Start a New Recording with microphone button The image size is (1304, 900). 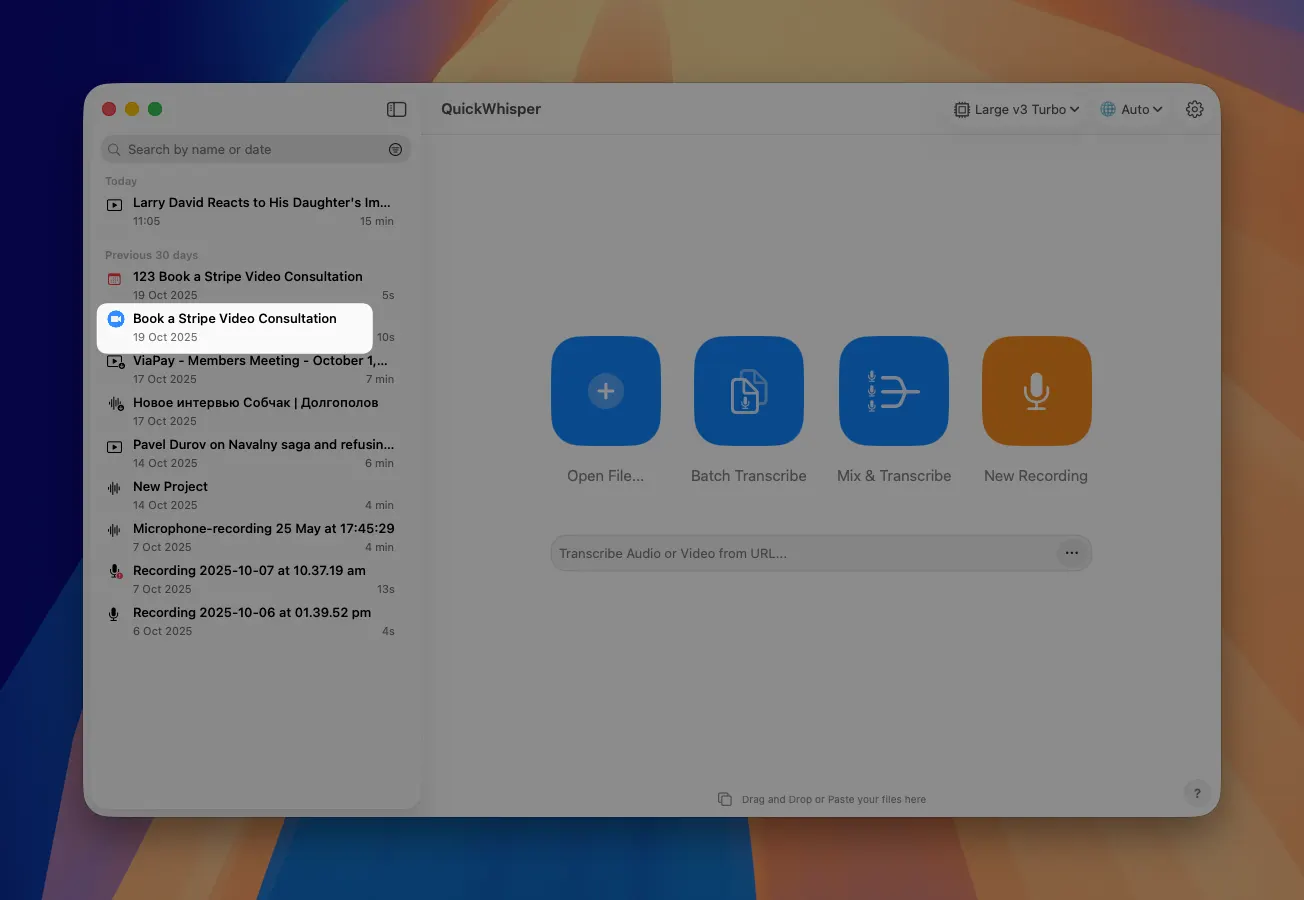click(x=1036, y=391)
